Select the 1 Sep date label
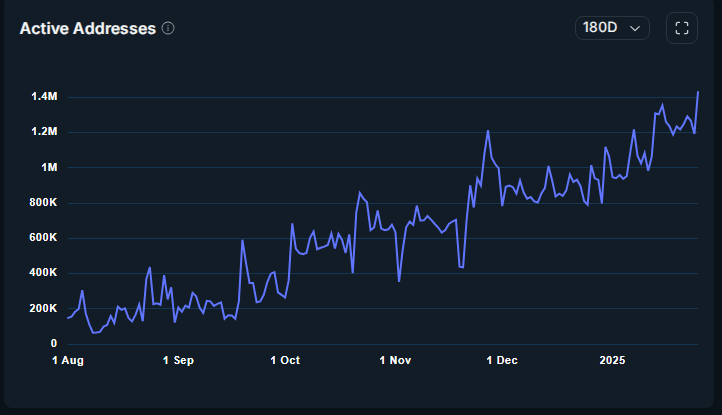Image resolution: width=722 pixels, height=415 pixels. [x=176, y=360]
